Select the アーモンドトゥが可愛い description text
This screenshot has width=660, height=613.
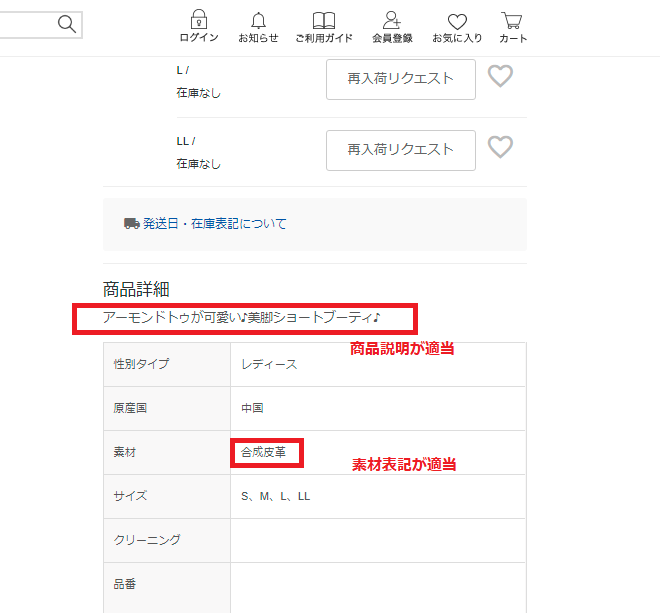click(x=242, y=317)
